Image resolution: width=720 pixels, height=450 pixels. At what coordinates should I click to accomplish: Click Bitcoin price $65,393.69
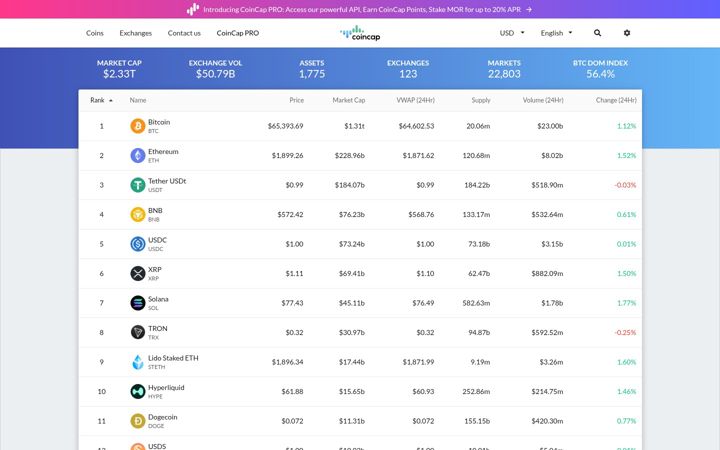pos(286,126)
